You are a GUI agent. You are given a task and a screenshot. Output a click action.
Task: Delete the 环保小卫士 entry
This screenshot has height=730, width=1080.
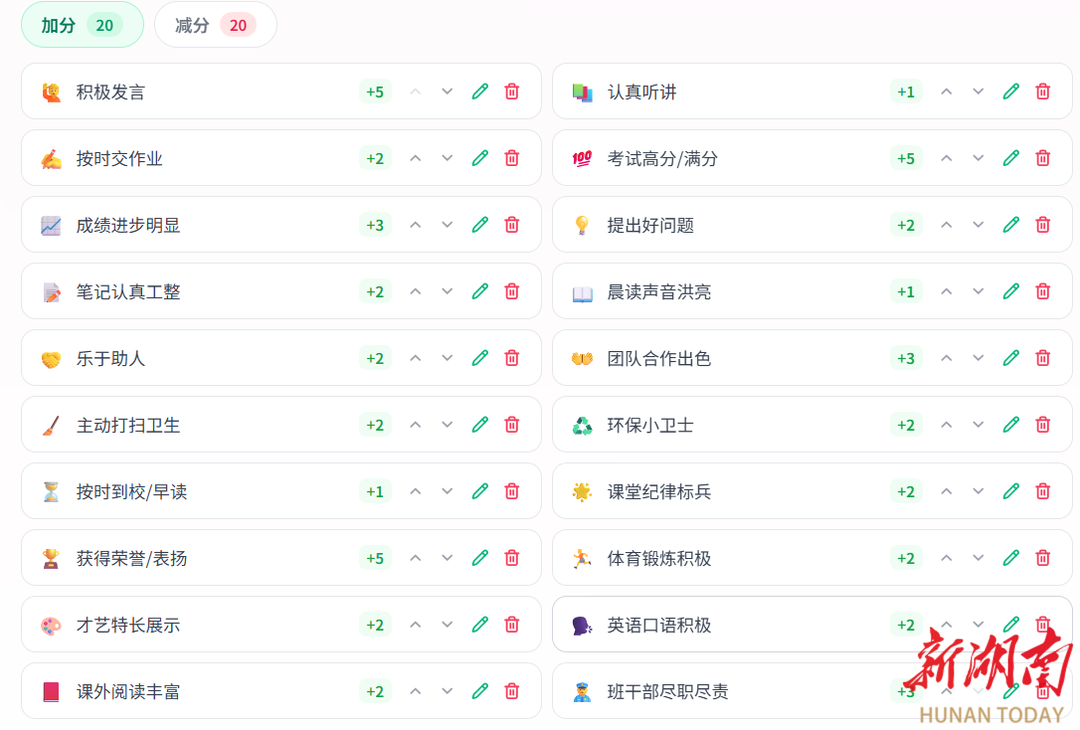[1042, 425]
